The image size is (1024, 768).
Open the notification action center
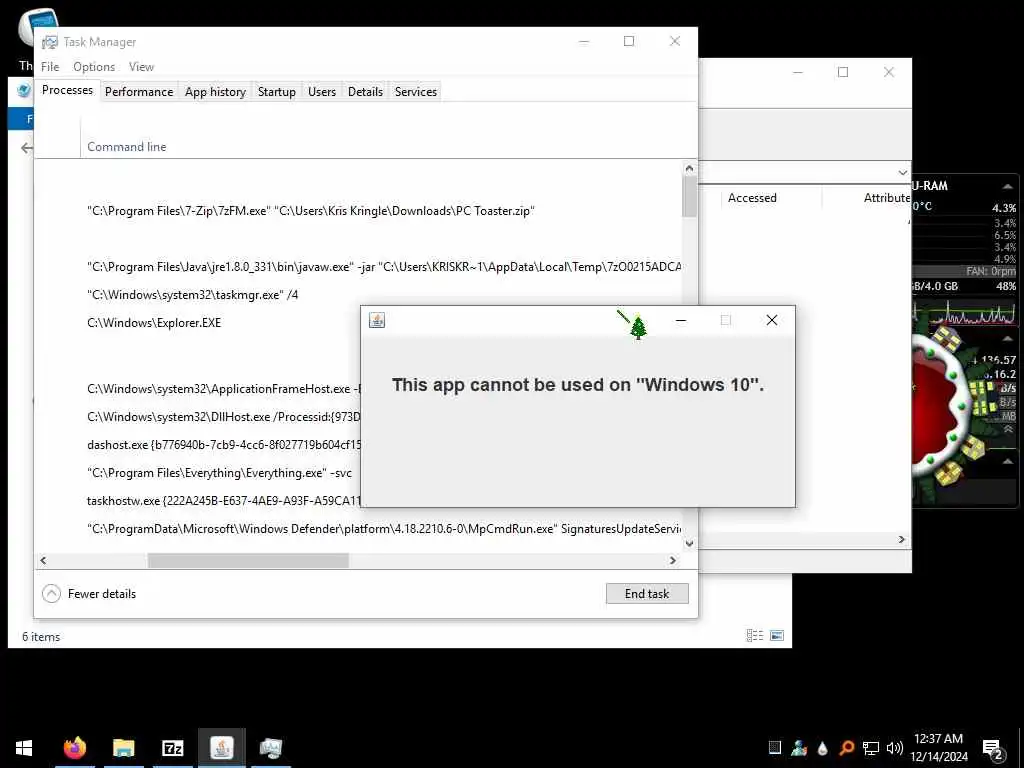tap(993, 749)
